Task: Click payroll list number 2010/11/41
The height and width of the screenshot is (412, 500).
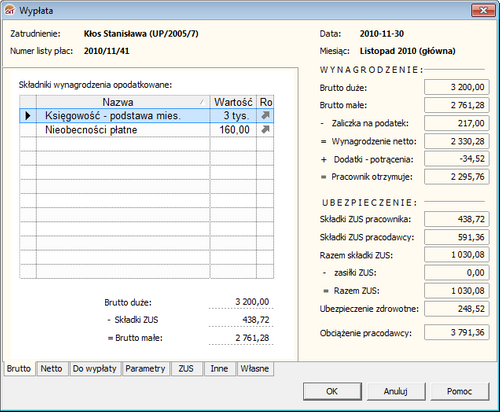Action: (107, 51)
